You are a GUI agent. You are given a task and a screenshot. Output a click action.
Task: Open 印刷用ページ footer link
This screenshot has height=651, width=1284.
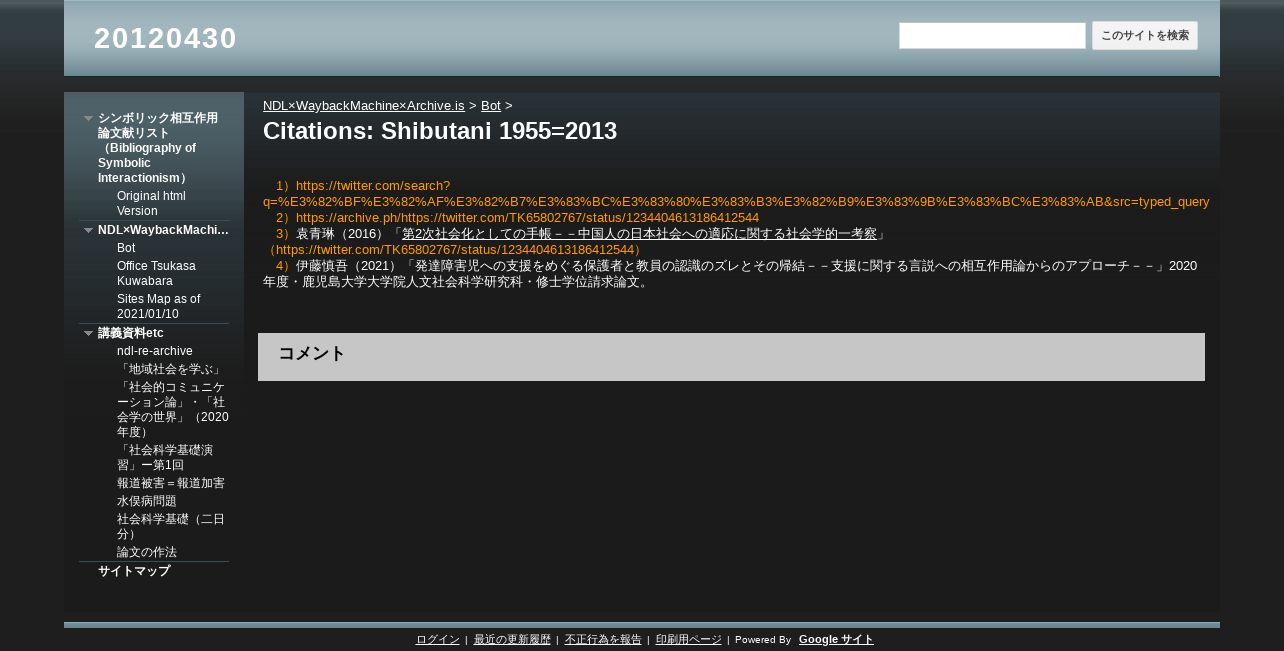tap(688, 640)
